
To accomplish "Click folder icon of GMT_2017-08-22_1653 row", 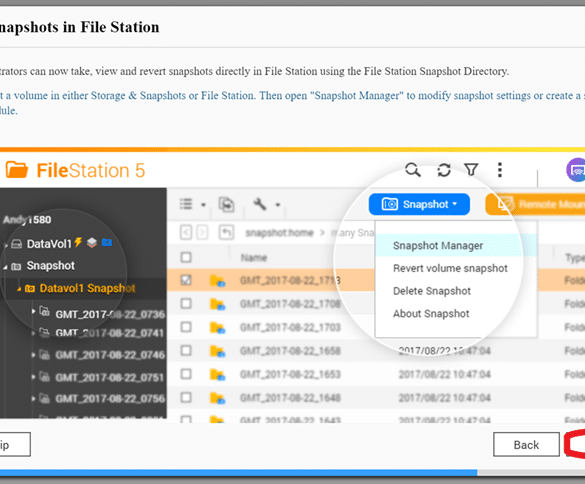I will [x=217, y=375].
